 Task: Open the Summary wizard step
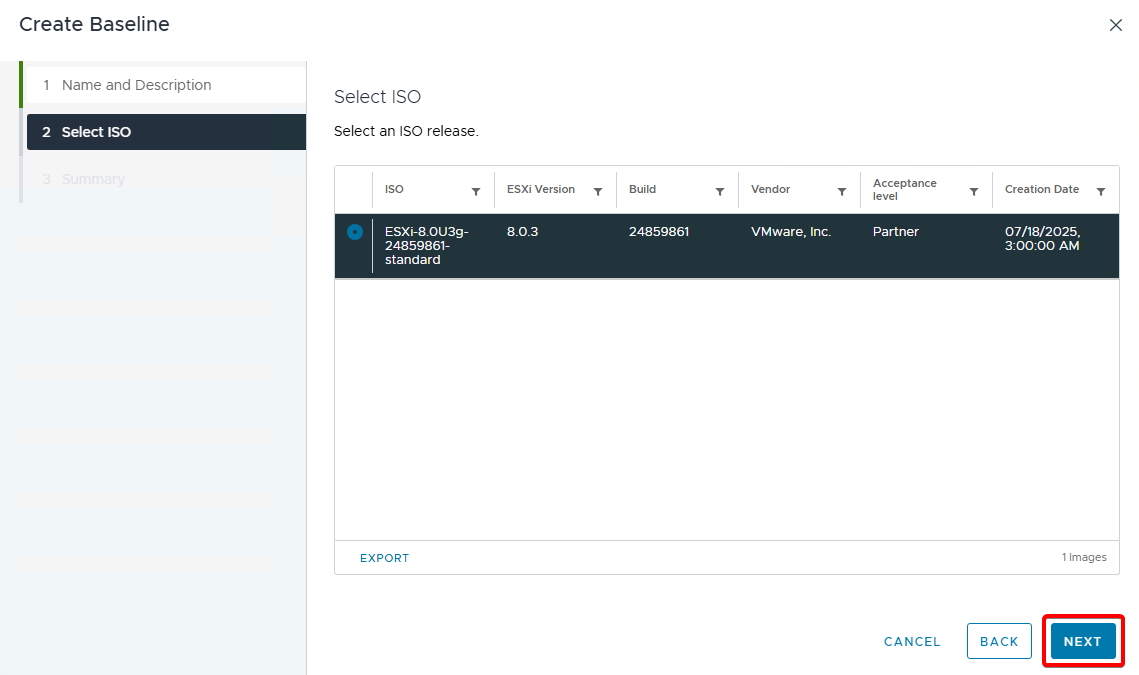pos(93,179)
